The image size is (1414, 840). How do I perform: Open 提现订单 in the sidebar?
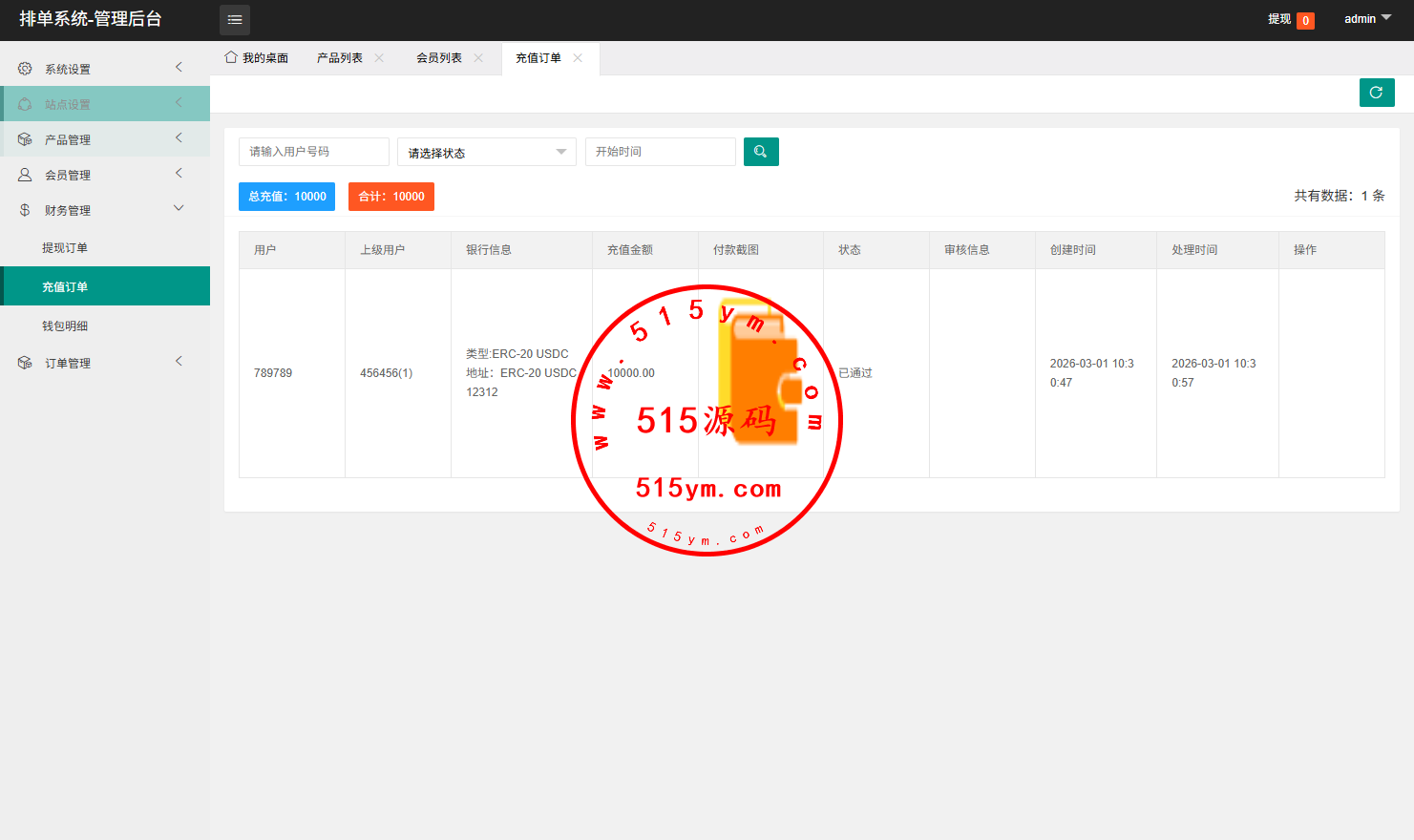[65, 248]
